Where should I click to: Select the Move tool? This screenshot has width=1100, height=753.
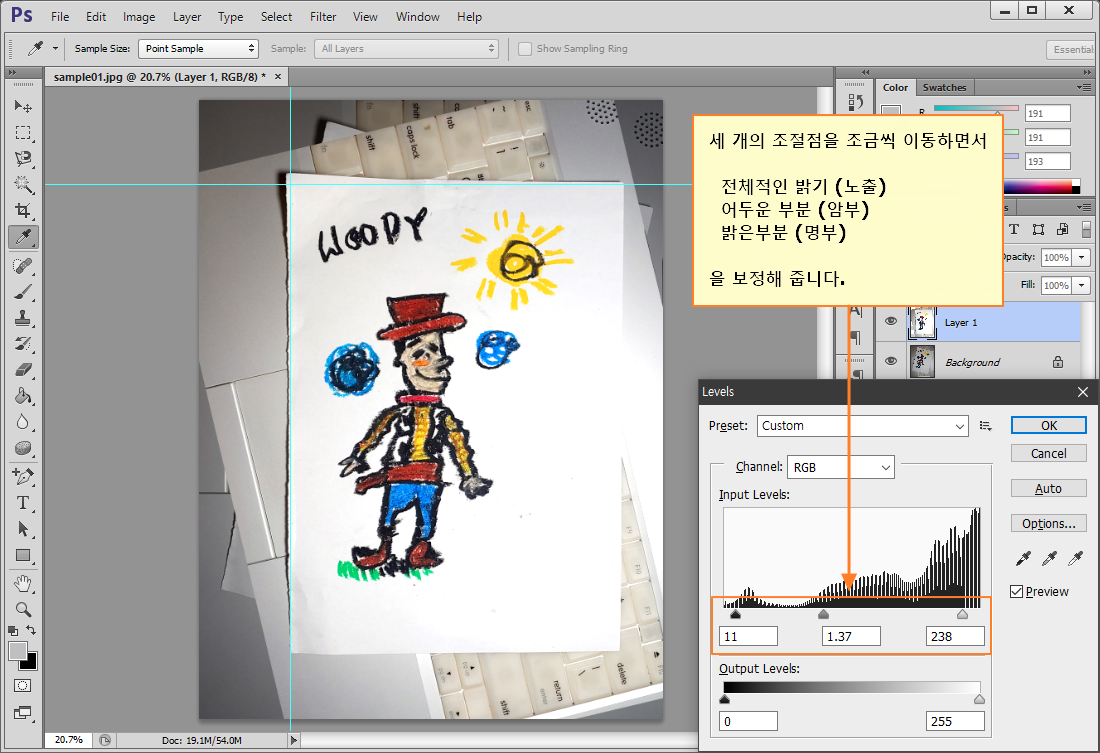(x=23, y=106)
